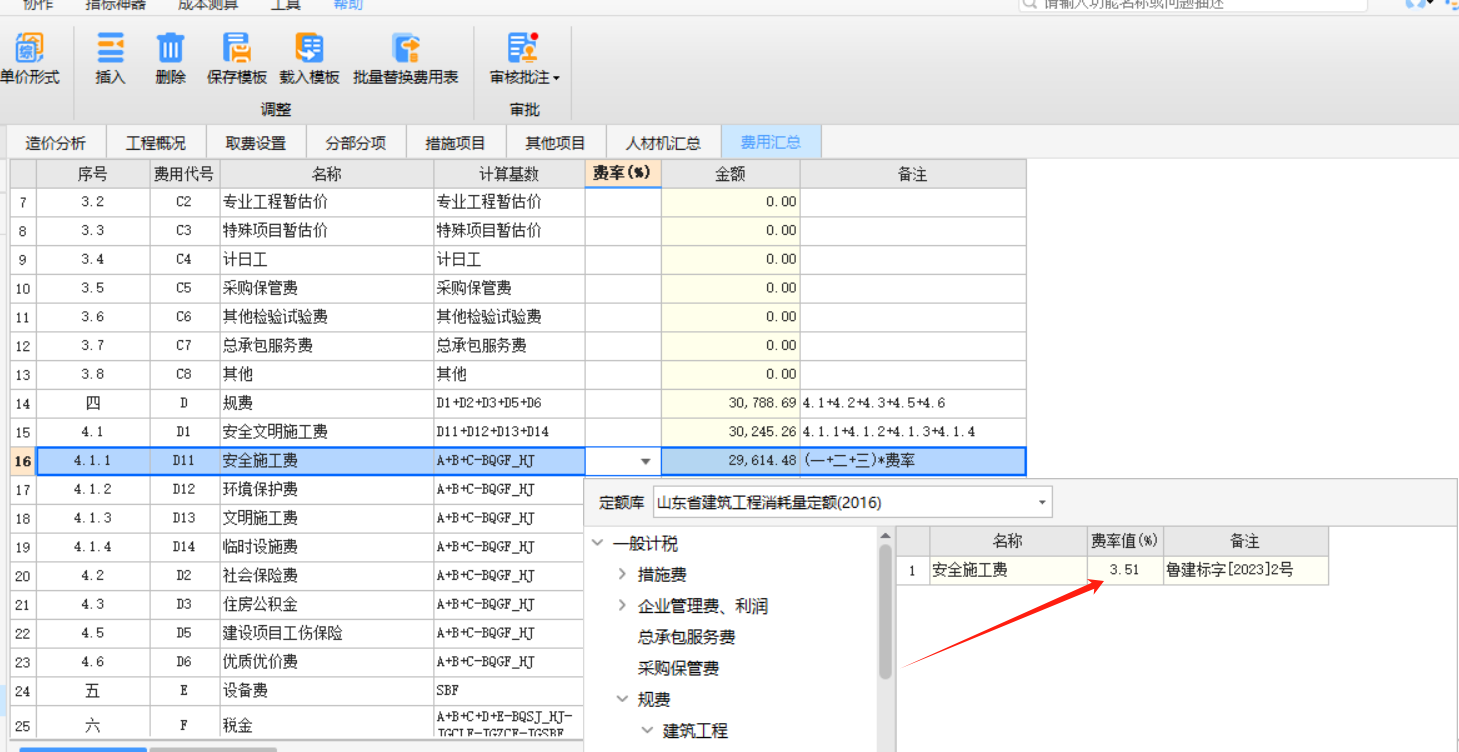Screen dimensions: 1459x752
Task: Open the 帮助 menu
Action: coord(348,5)
